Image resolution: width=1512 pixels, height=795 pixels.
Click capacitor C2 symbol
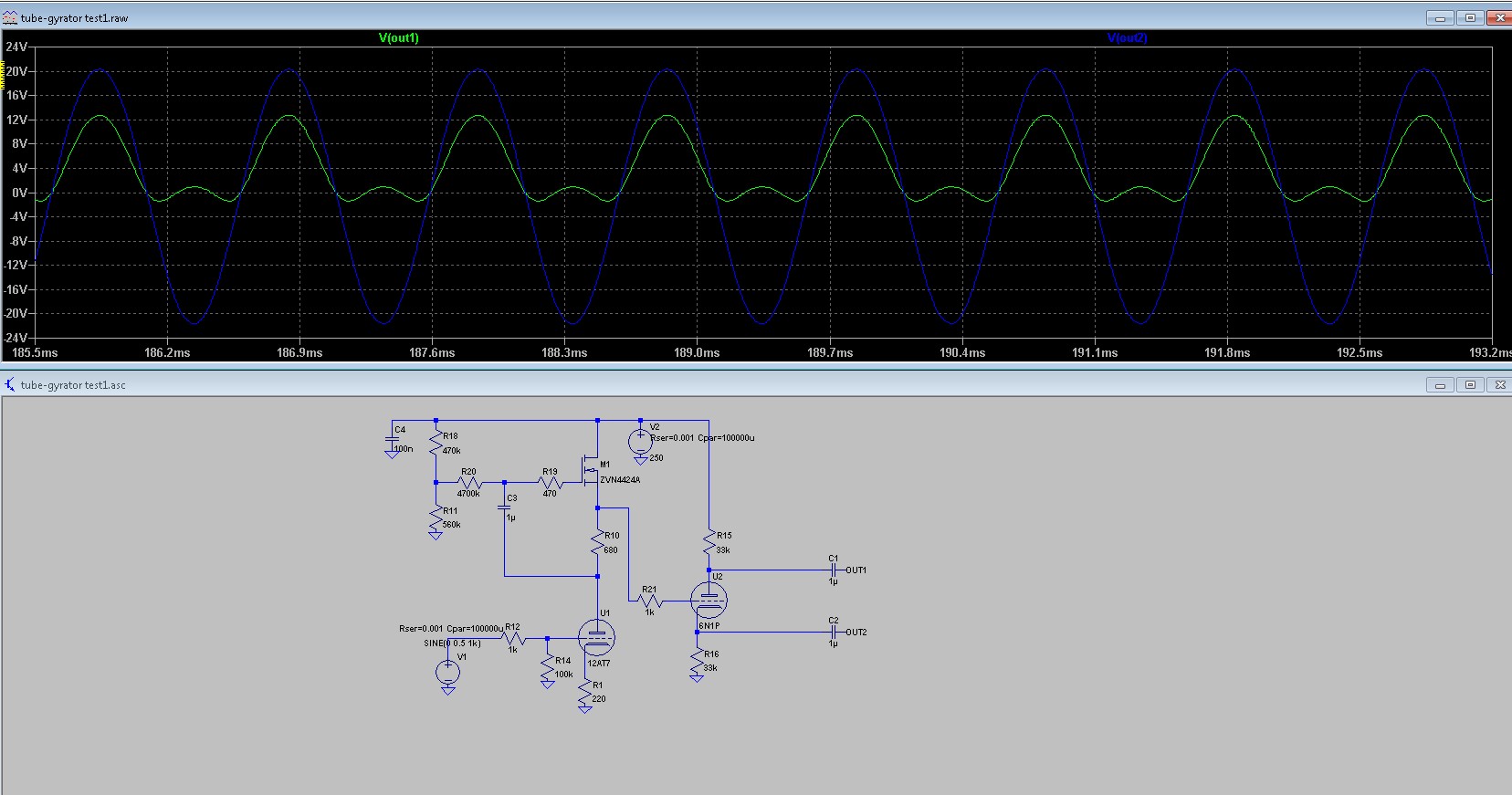(834, 632)
